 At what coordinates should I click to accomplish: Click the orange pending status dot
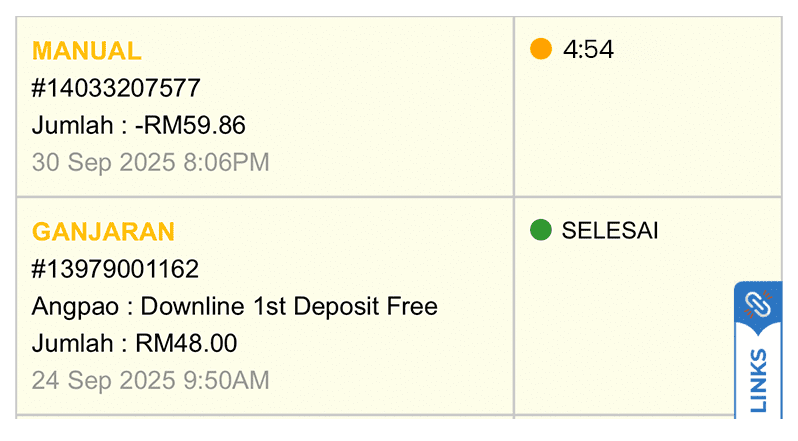point(541,49)
